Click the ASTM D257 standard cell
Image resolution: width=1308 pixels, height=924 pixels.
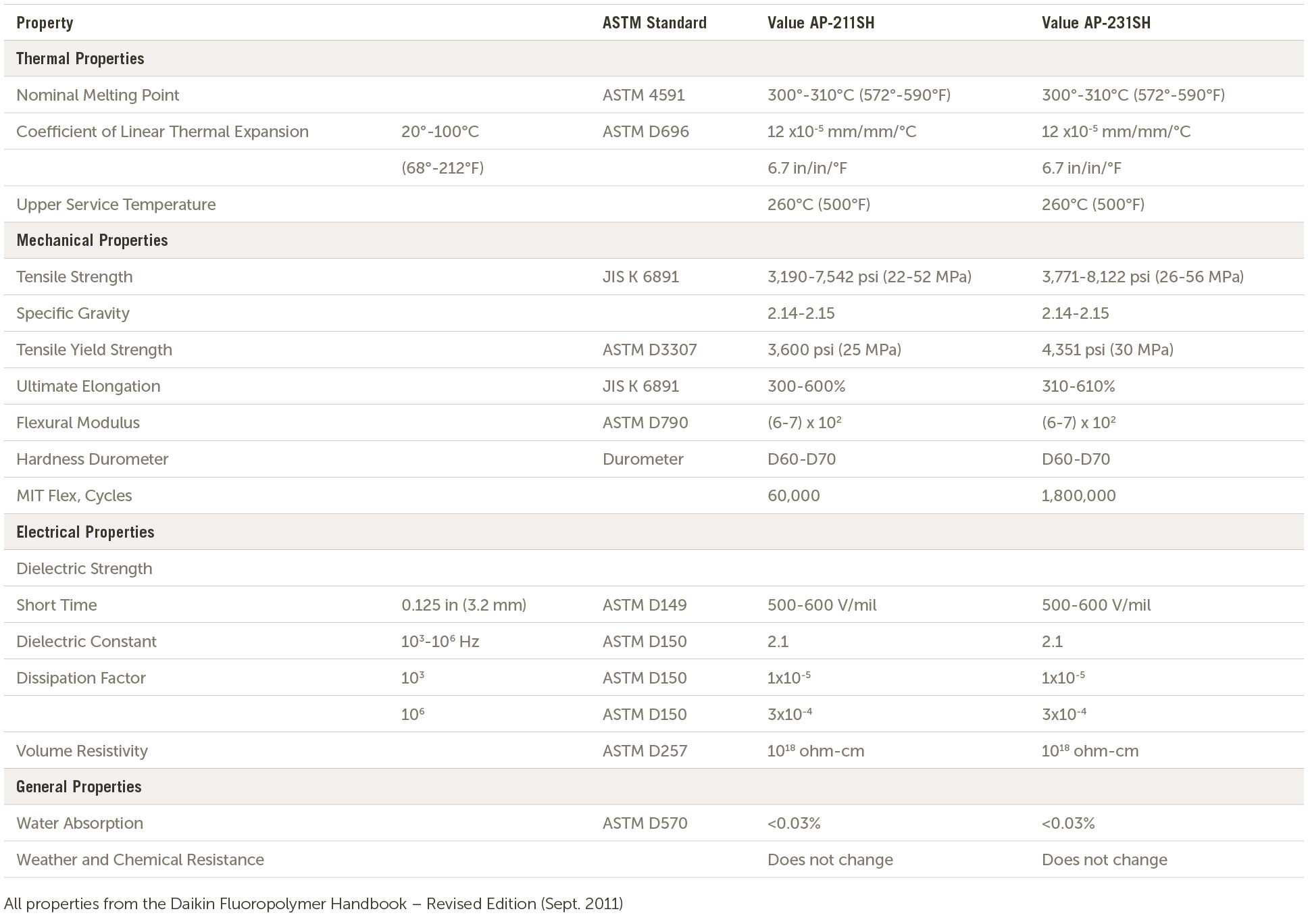pos(645,751)
